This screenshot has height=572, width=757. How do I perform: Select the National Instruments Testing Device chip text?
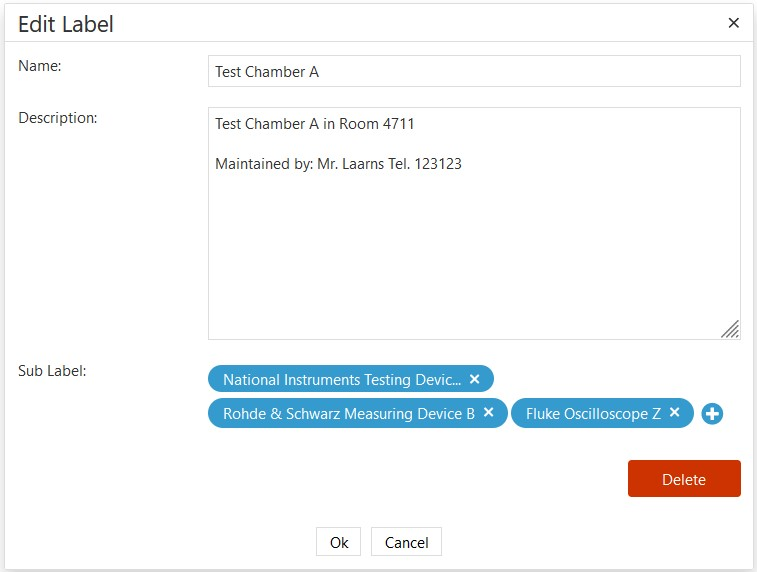pyautogui.click(x=341, y=380)
